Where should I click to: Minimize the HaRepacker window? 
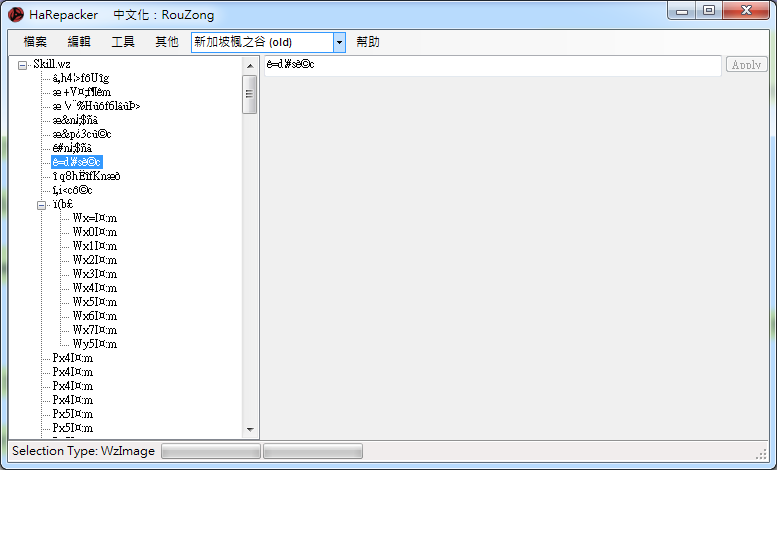pos(682,10)
